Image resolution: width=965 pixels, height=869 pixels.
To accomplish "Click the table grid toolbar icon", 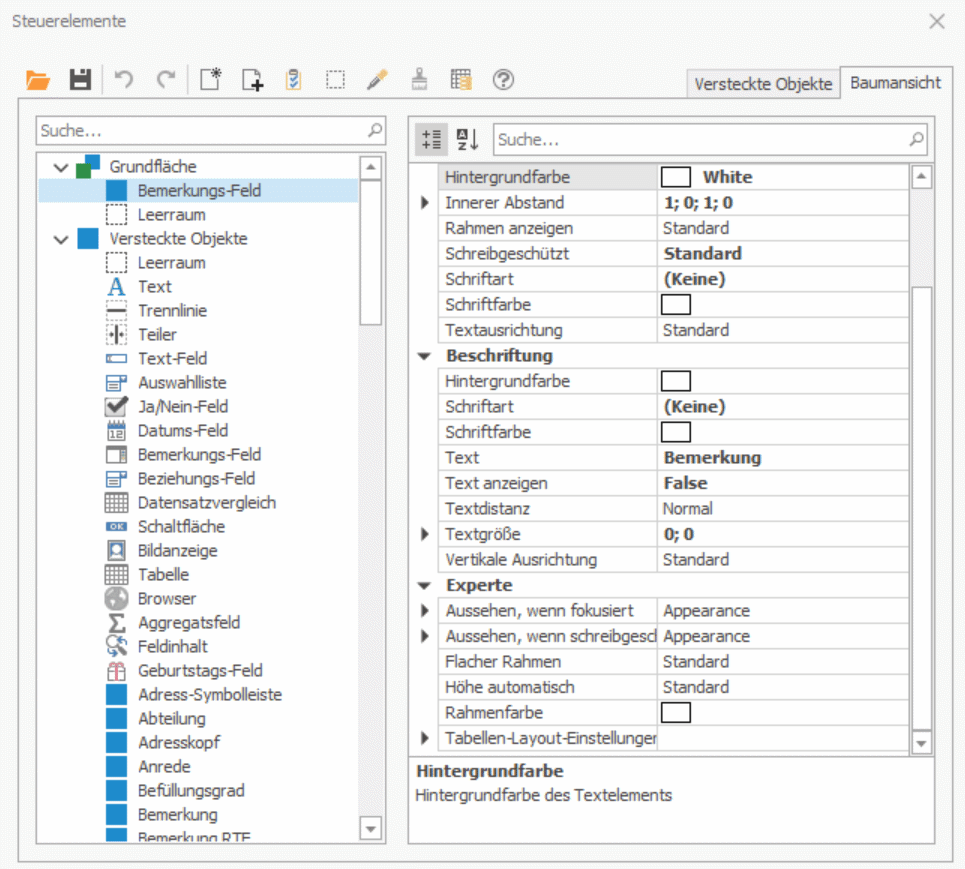I will (461, 80).
